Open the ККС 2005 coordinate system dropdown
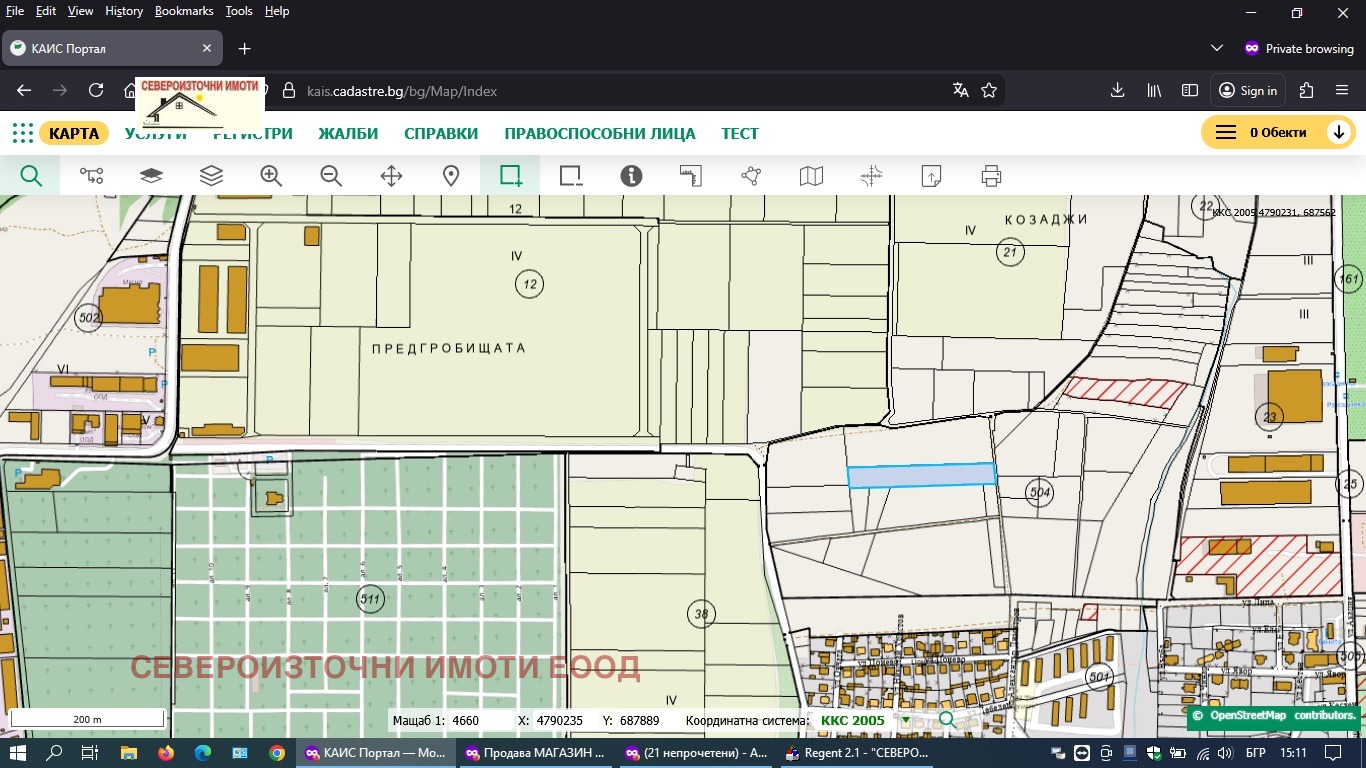 [x=906, y=720]
